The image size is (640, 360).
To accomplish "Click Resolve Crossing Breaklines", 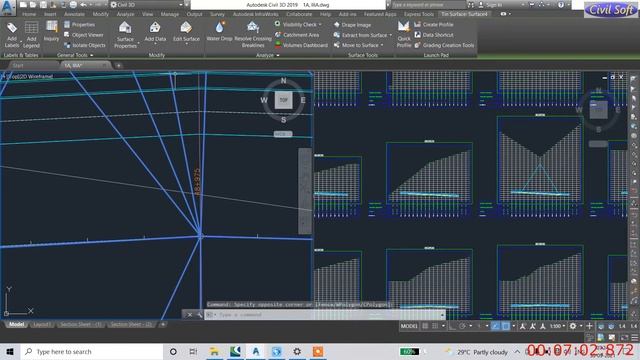I will pyautogui.click(x=253, y=35).
